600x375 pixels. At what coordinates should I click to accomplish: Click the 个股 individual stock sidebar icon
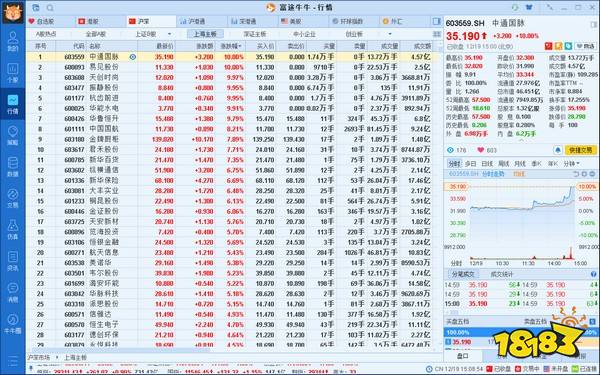tap(13, 72)
